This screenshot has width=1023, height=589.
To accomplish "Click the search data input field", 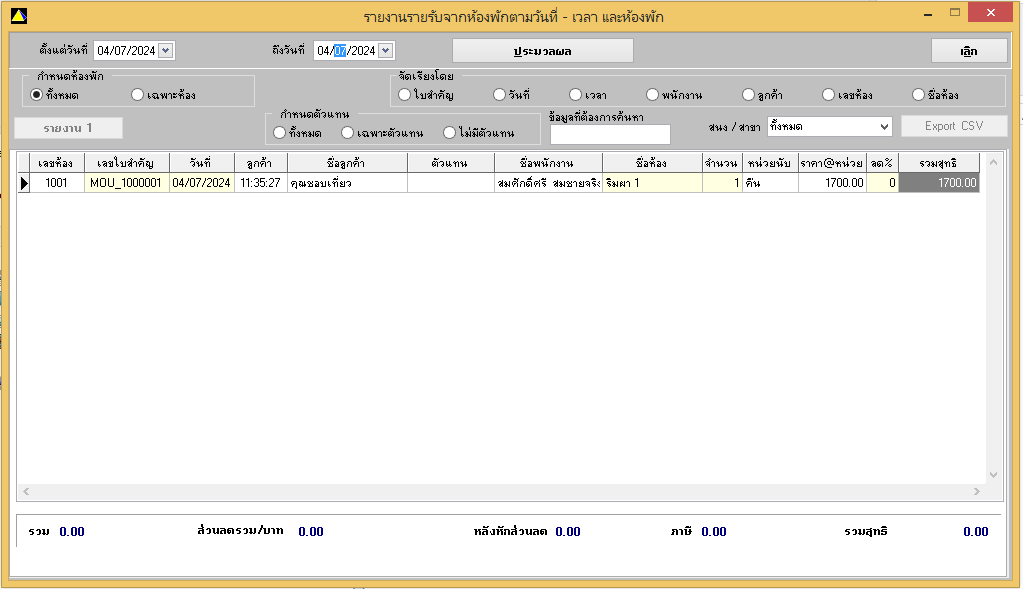I will [610, 134].
